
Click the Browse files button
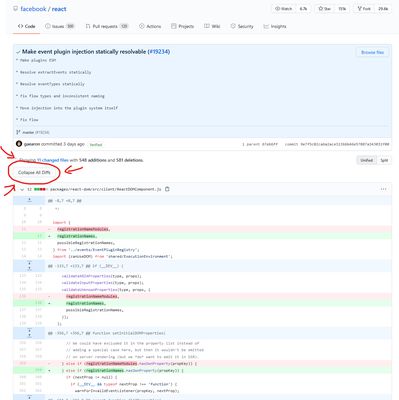(372, 52)
